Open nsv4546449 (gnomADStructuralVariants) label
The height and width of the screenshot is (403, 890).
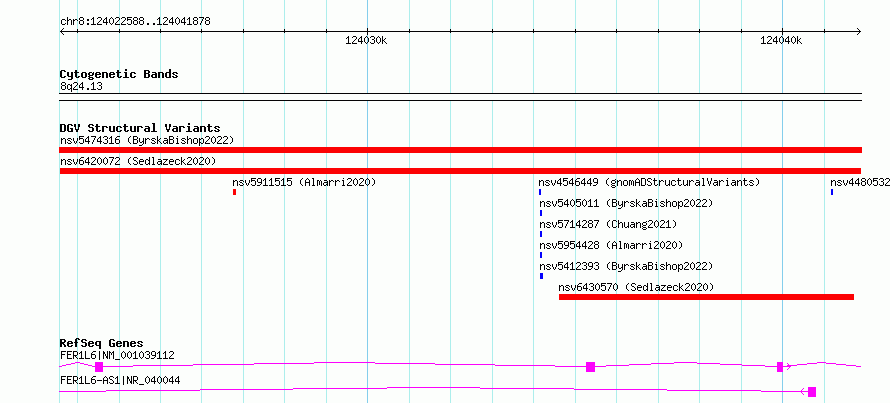tap(649, 182)
